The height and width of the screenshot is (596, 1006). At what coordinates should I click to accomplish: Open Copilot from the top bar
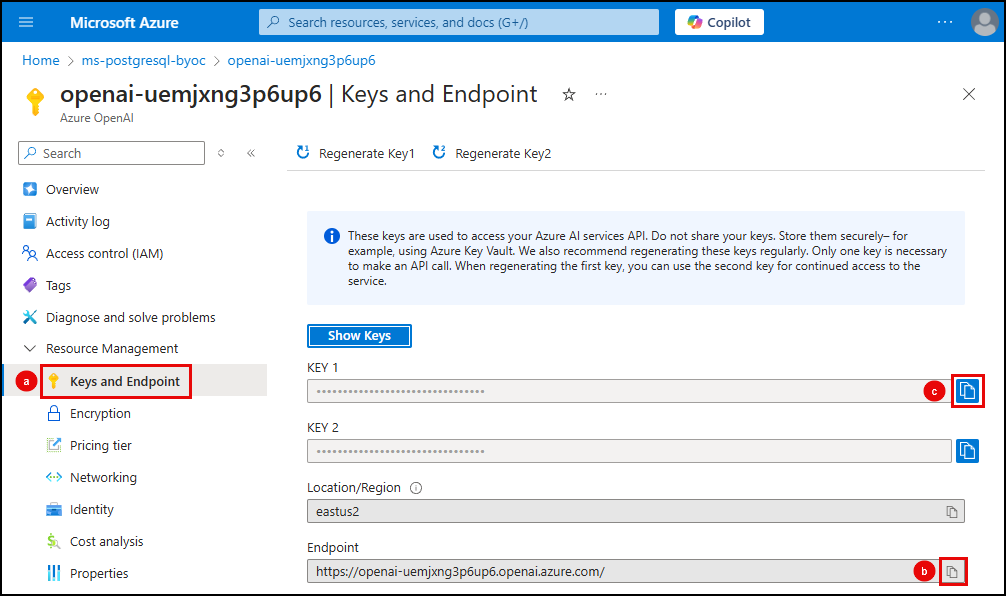pyautogui.click(x=719, y=22)
